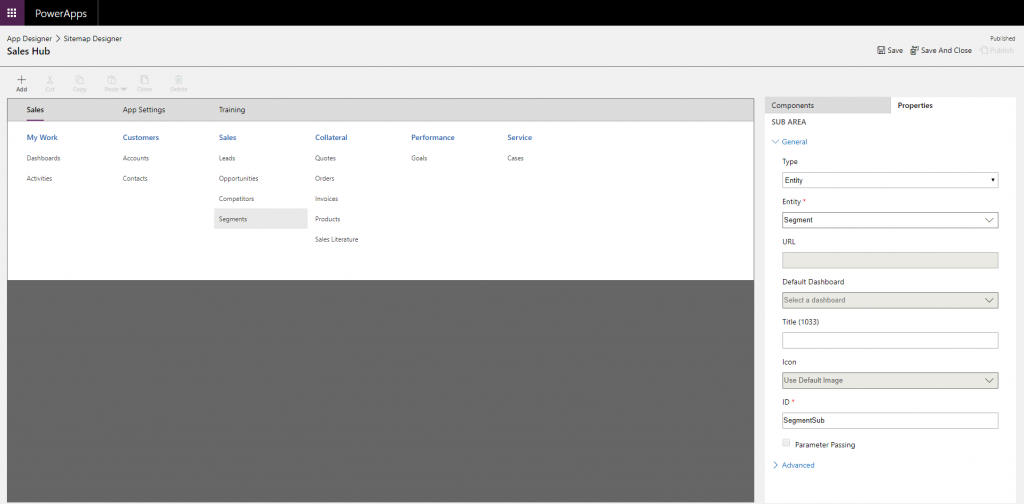The image size is (1024, 504).
Task: Select the Dashboards subarea
Action: click(x=43, y=158)
